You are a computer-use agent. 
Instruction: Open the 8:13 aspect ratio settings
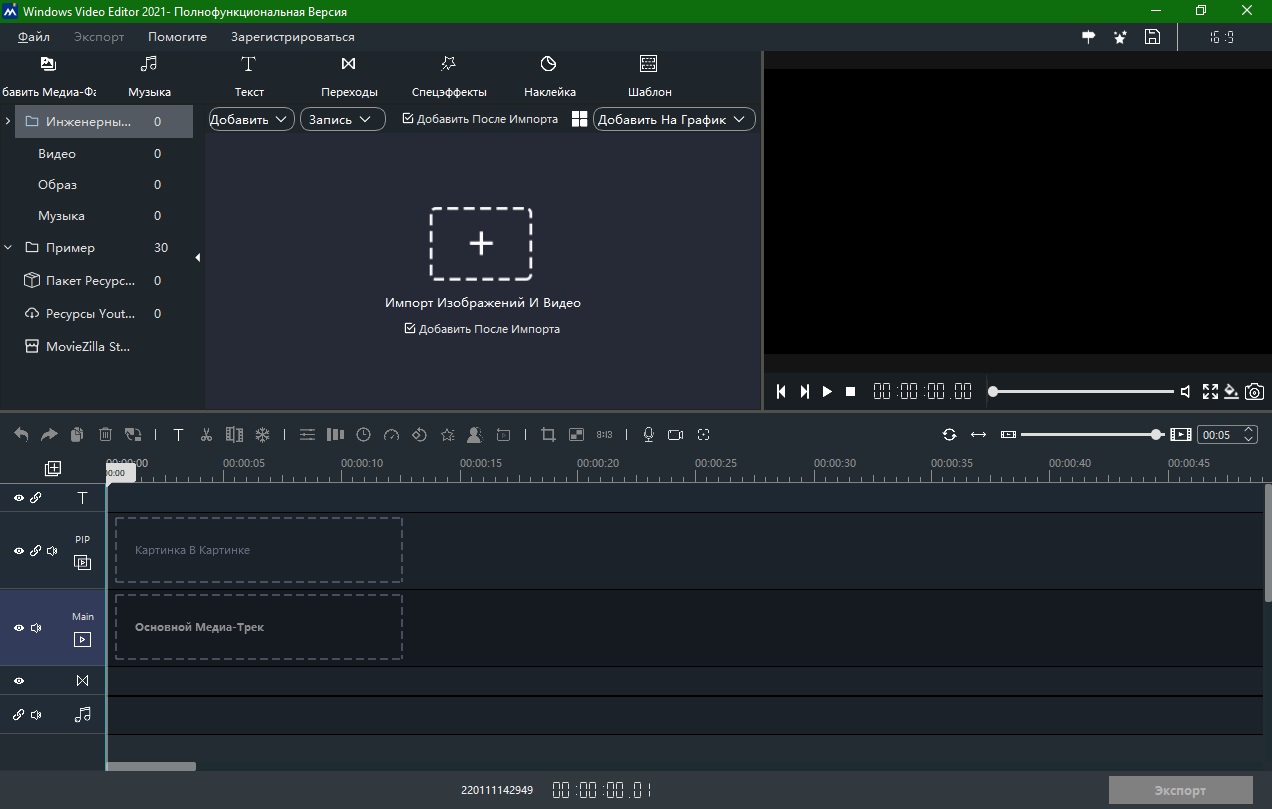coord(604,434)
